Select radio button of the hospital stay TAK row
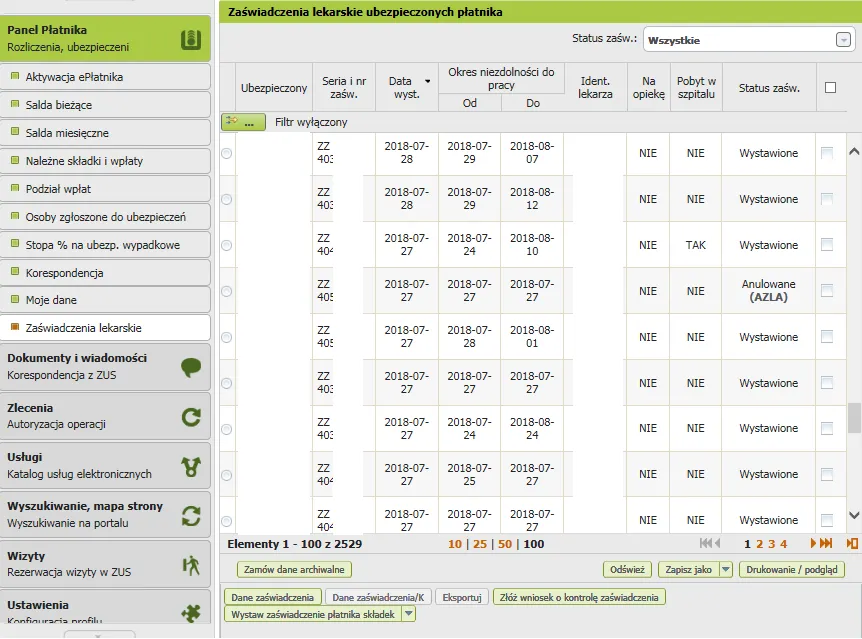 click(226, 245)
